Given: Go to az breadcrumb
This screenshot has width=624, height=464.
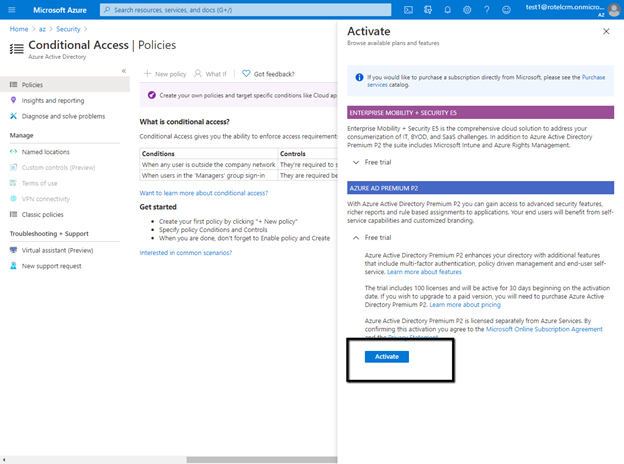Looking at the screenshot, I should [x=42, y=29].
